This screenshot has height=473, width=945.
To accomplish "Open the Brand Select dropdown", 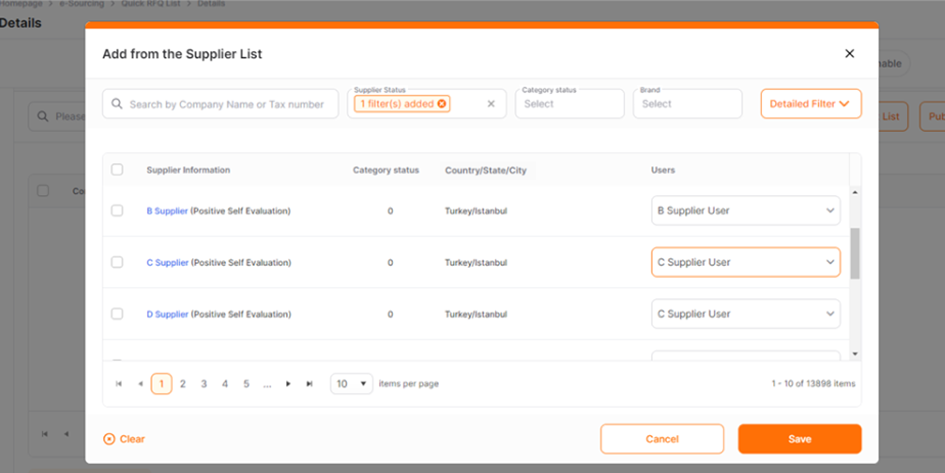I will pos(687,104).
